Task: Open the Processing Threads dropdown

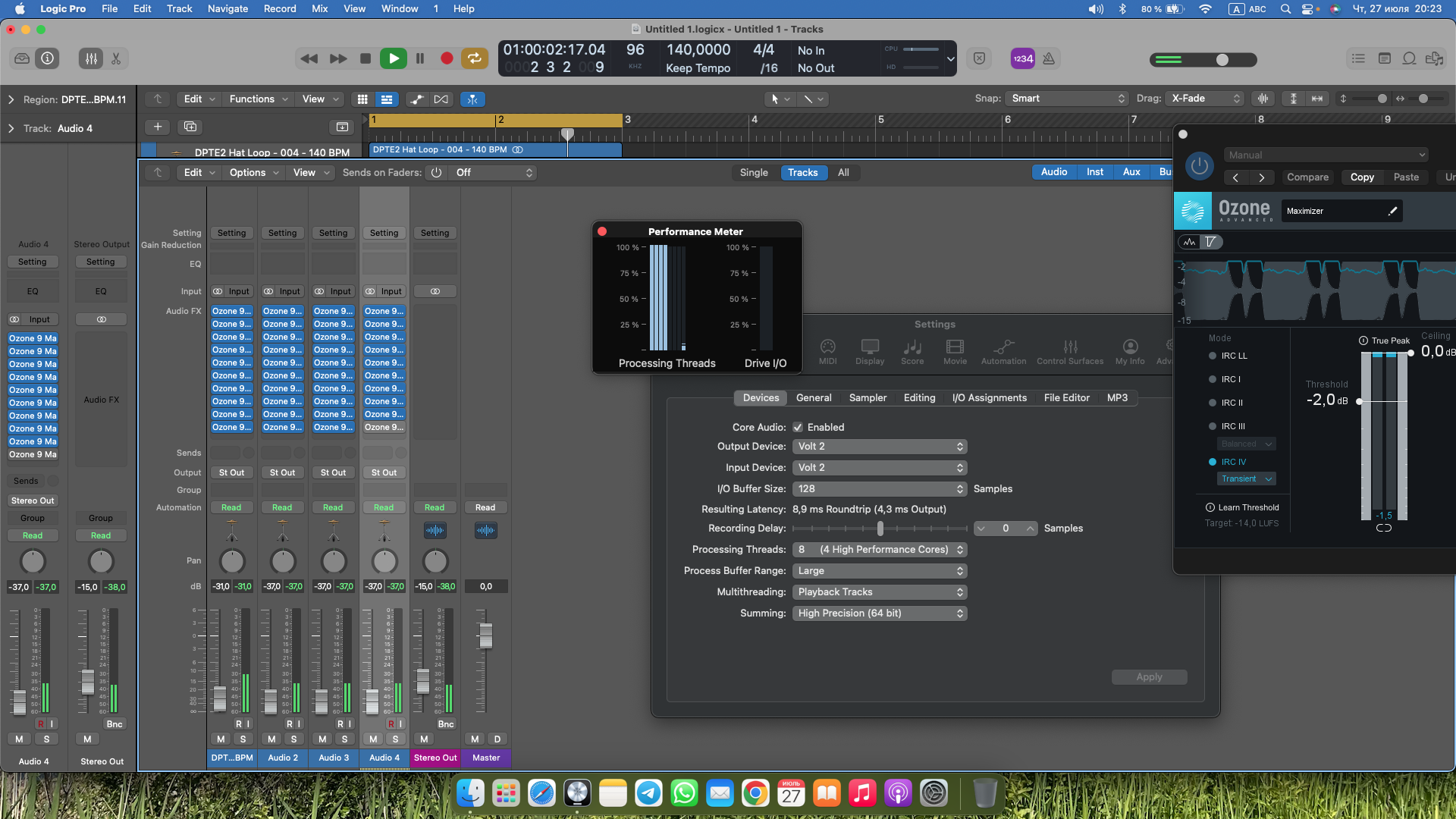Action: coord(880,550)
